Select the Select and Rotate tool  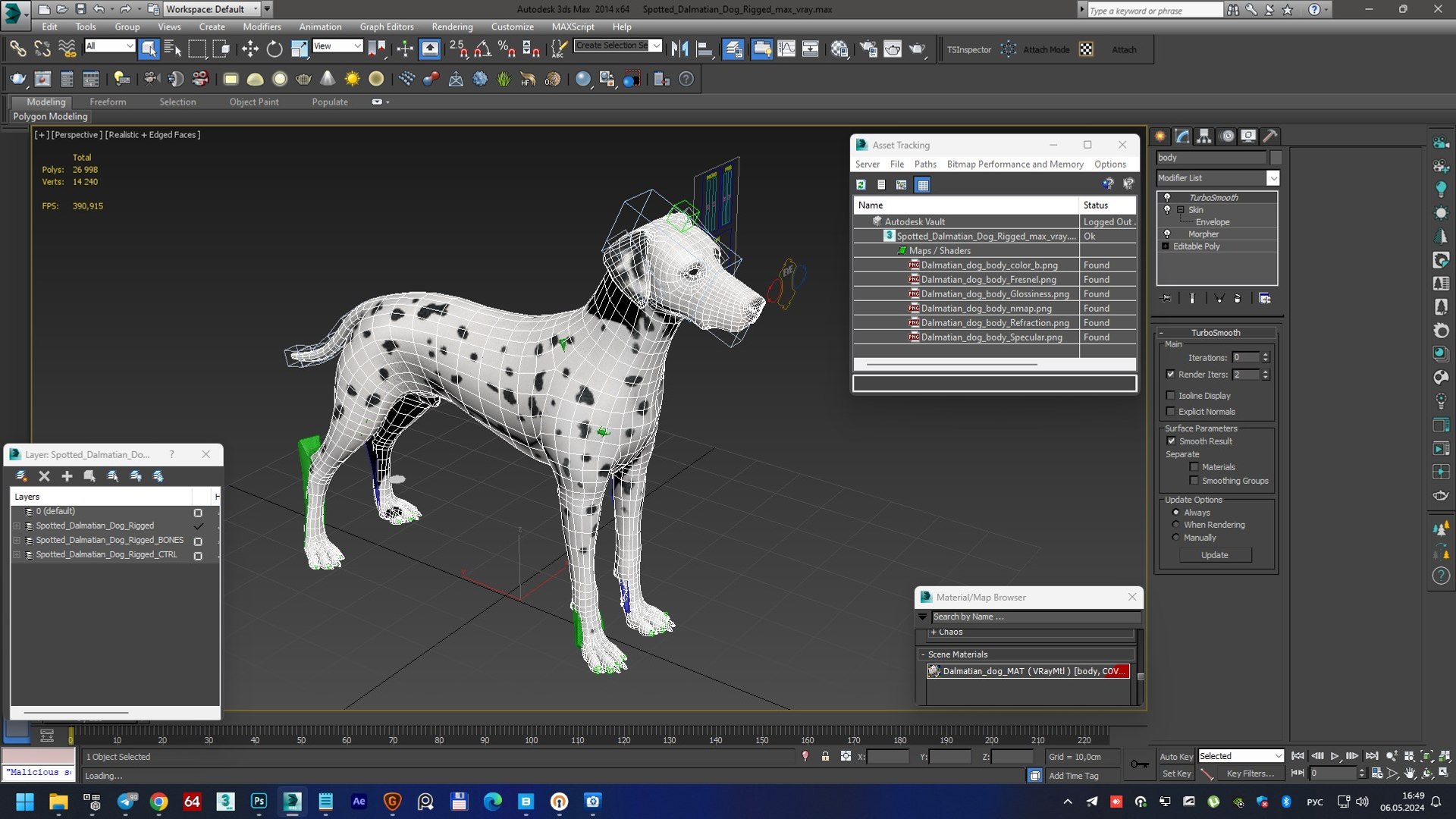coord(275,49)
